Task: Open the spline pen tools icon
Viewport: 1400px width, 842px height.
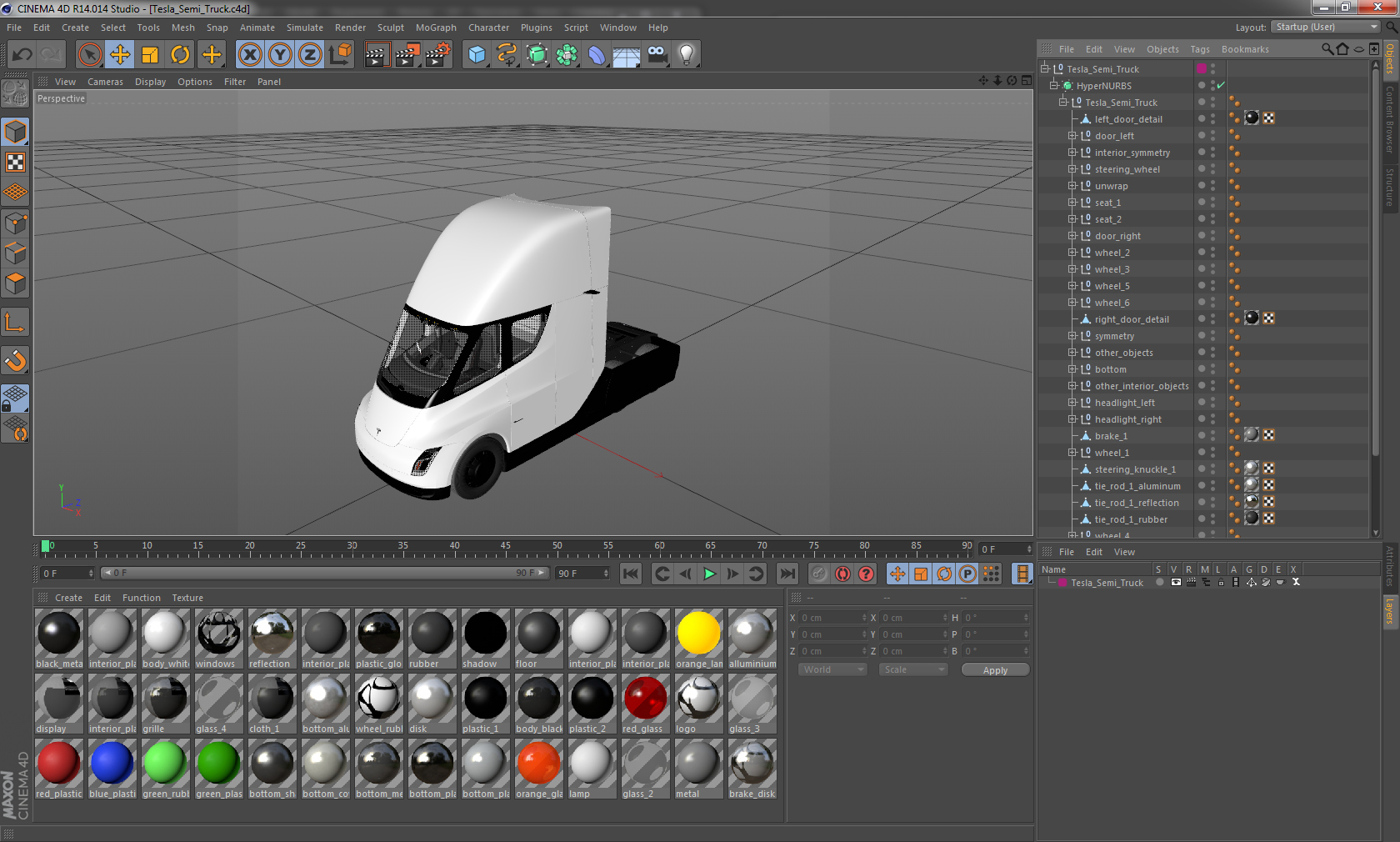Action: click(507, 55)
